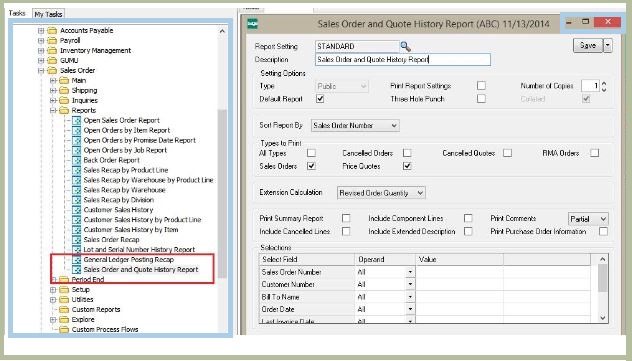Click the Description input field
Viewport: 632px width, 361px height.
tap(403, 60)
